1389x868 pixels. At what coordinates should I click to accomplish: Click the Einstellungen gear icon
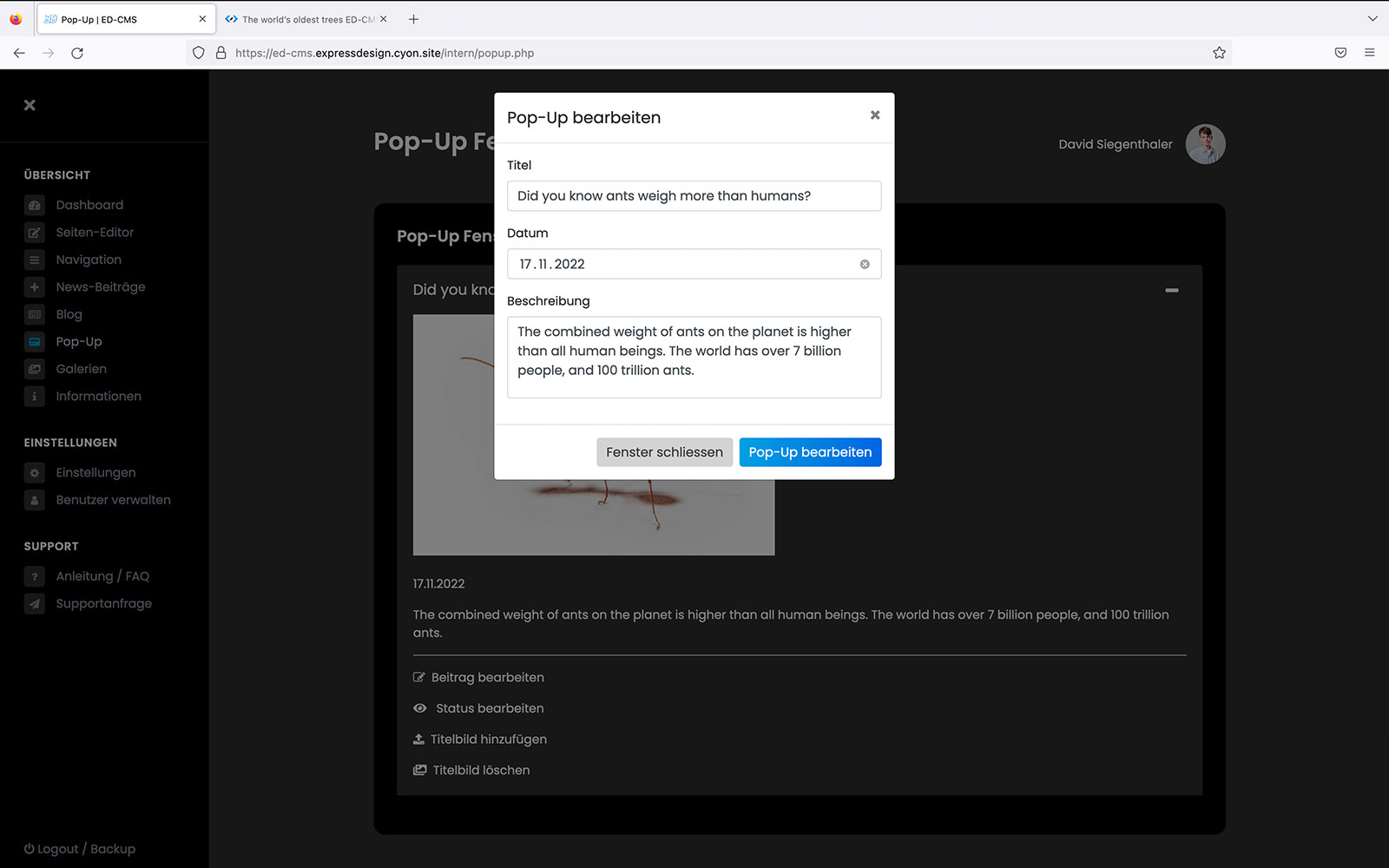35,473
